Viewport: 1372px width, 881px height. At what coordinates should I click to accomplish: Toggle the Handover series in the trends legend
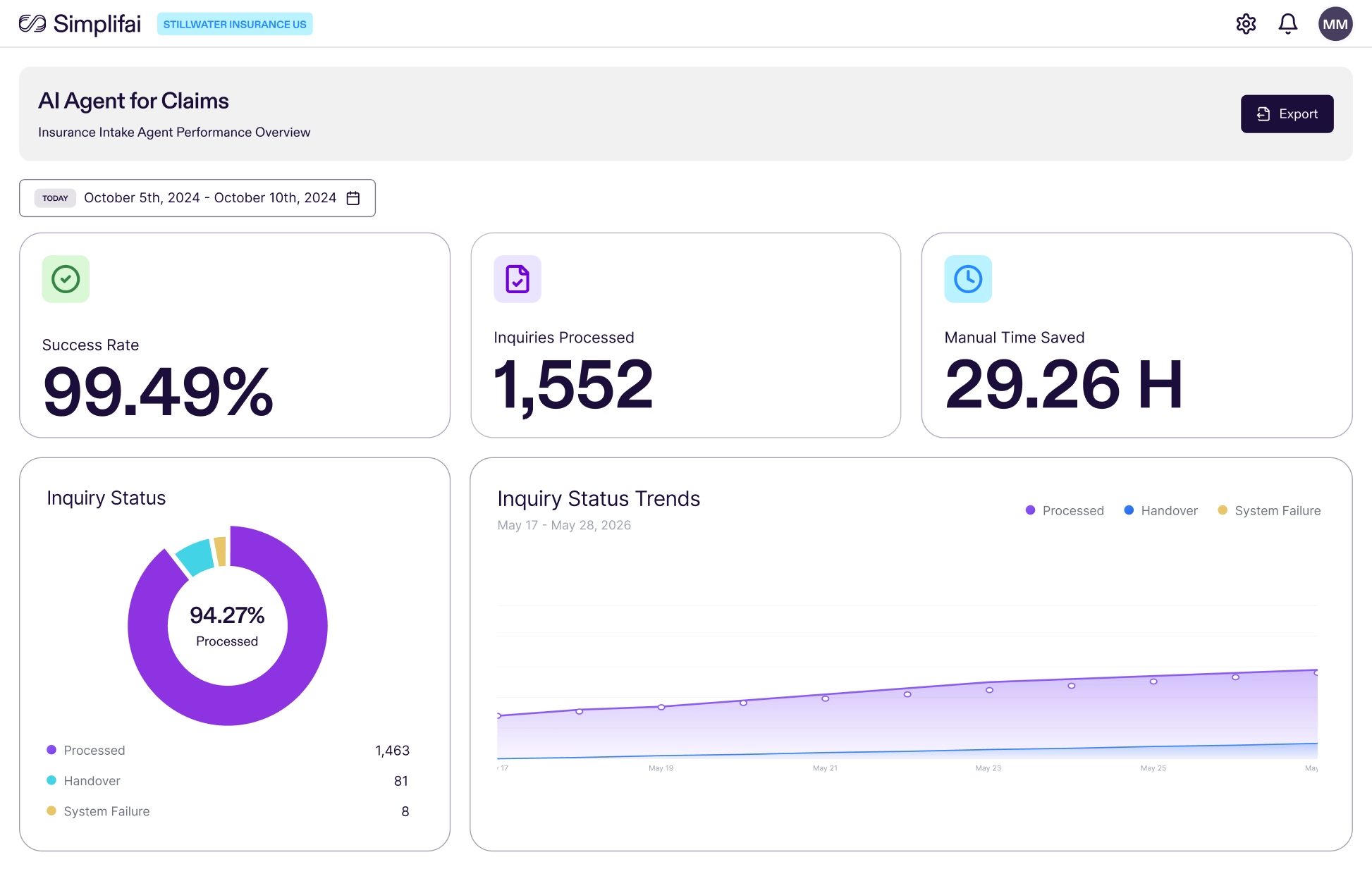pyautogui.click(x=1160, y=510)
